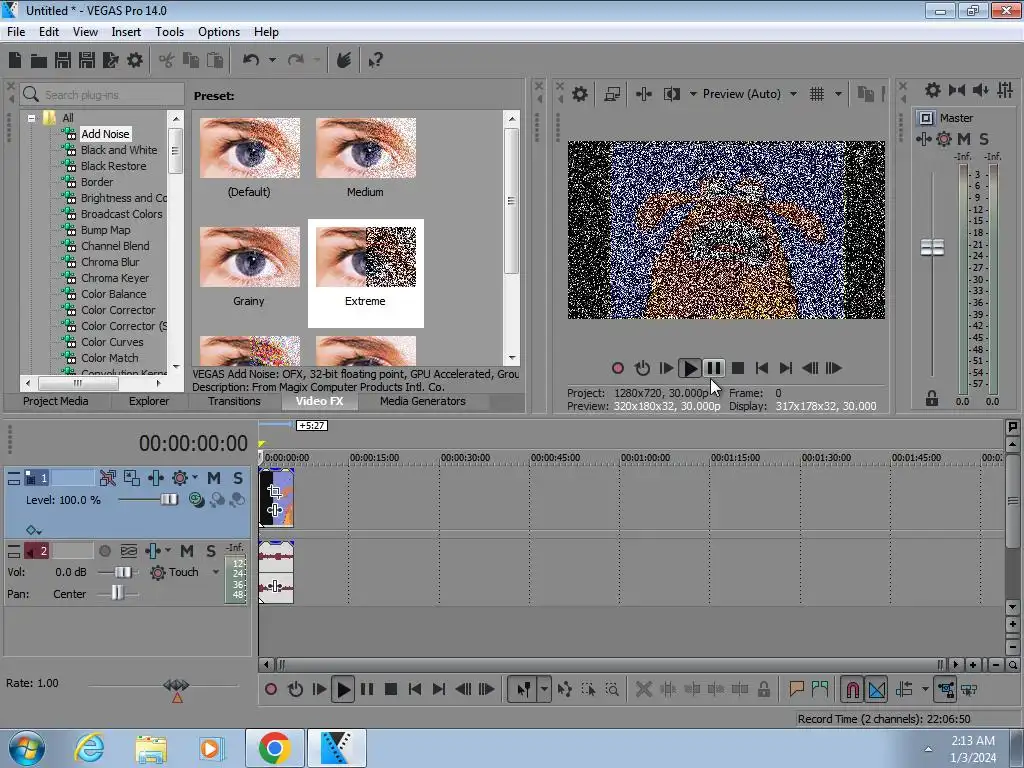Click Preview on External Monitor icon
This screenshot has height=768, width=1024.
[612, 94]
